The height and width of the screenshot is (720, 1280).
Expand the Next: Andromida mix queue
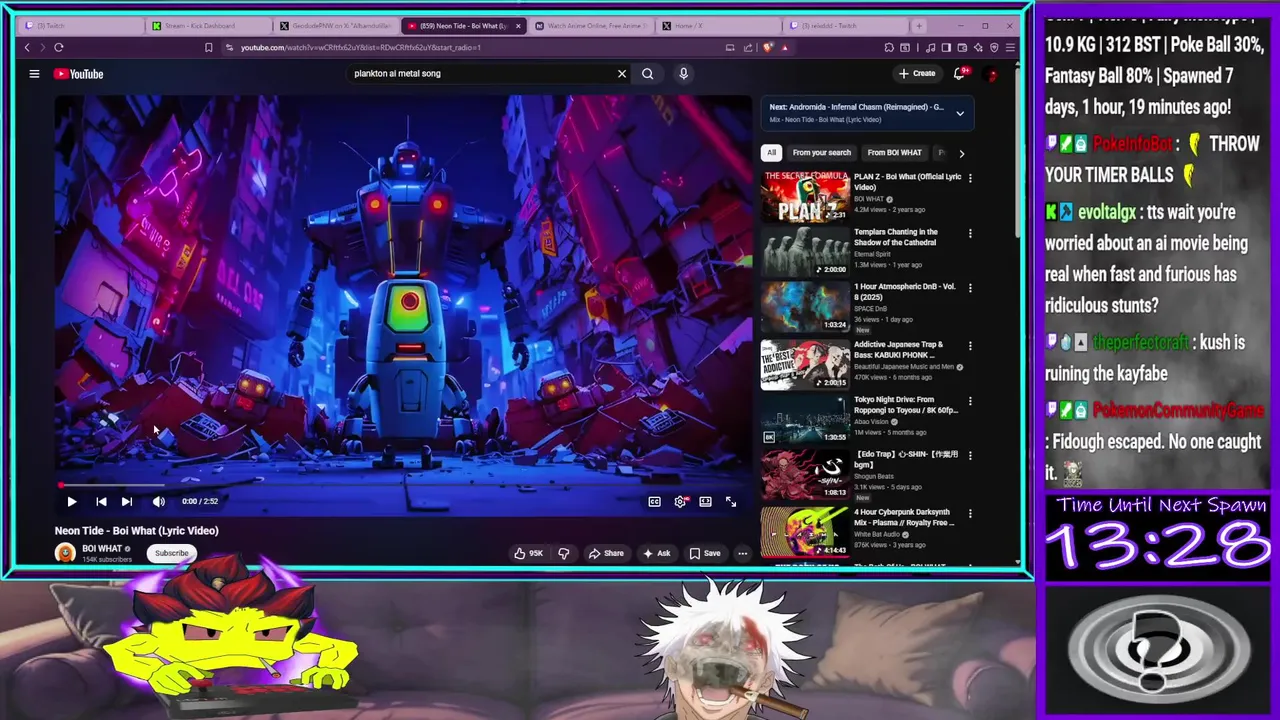[960, 113]
